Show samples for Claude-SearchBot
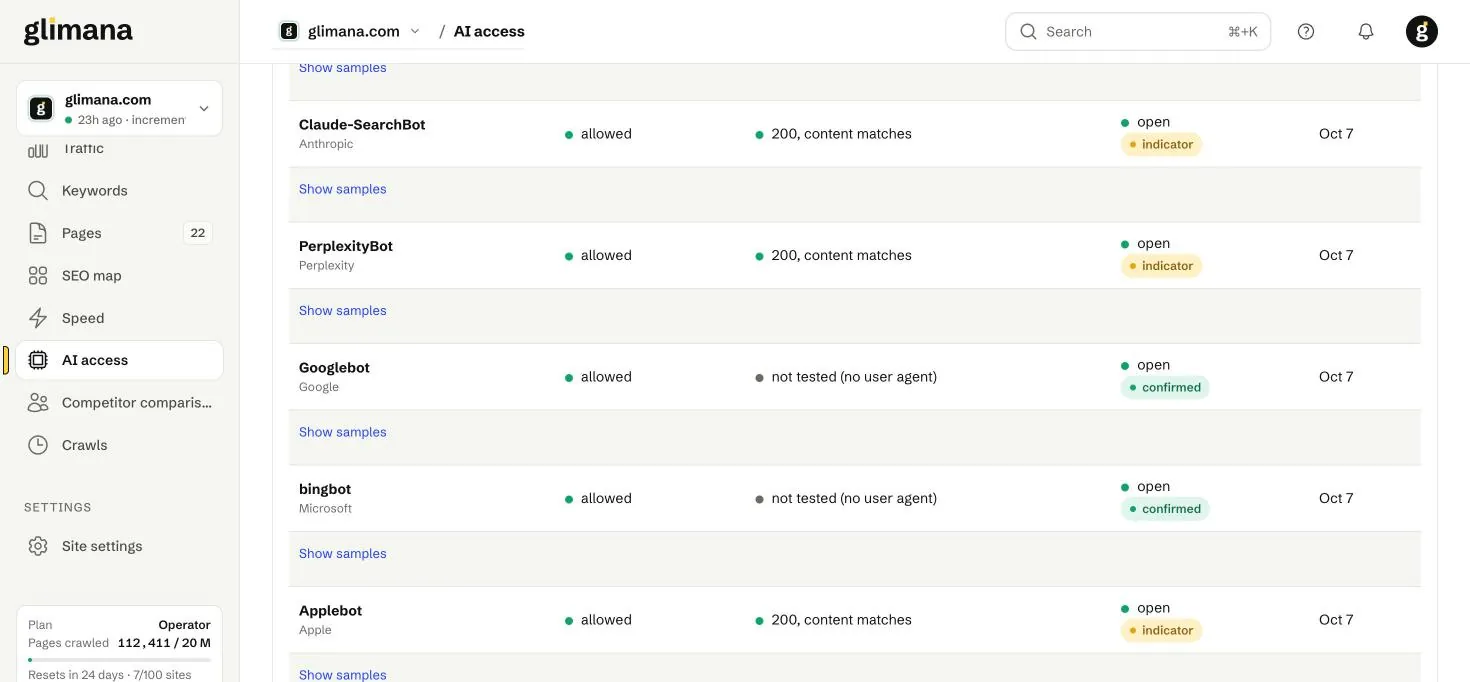The height and width of the screenshot is (682, 1470). [x=343, y=189]
